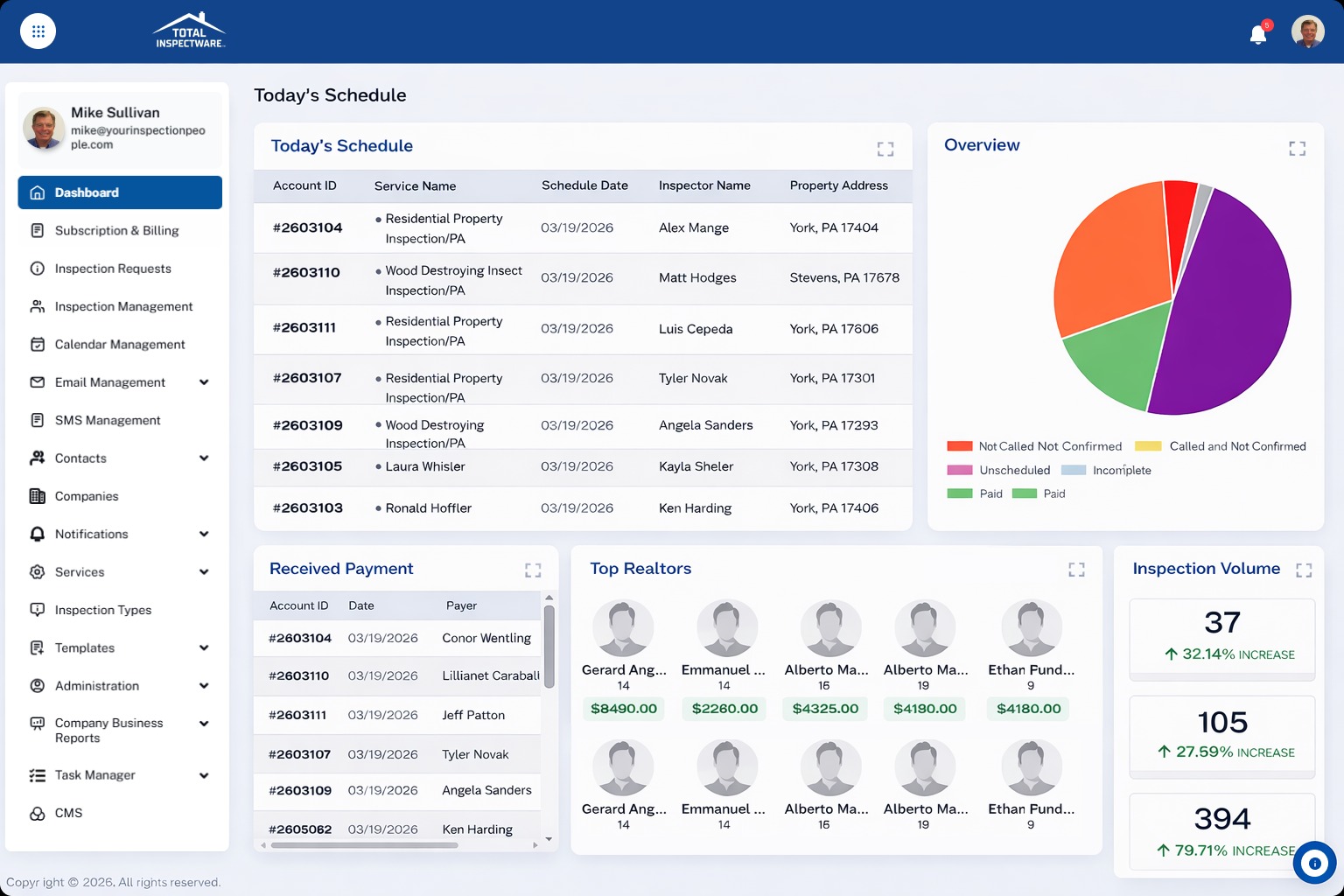Click the notifications bell icon

point(1258,34)
